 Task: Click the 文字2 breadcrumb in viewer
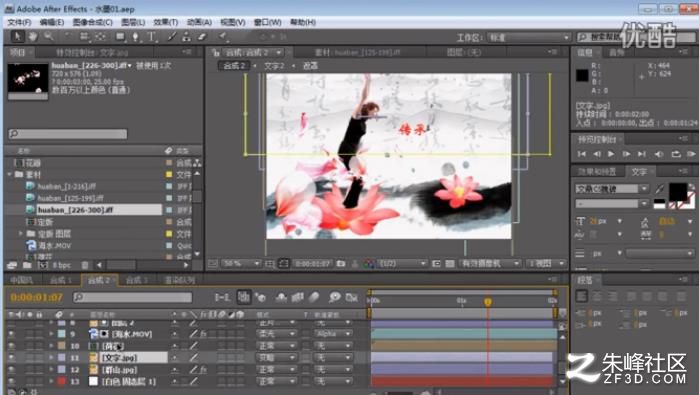(274, 66)
